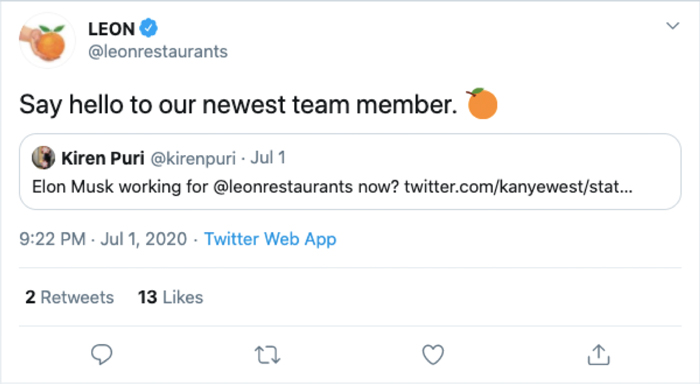This screenshot has height=384, width=700.
Task: Open the Jul 1 date of quoted tweet
Action: (x=268, y=158)
